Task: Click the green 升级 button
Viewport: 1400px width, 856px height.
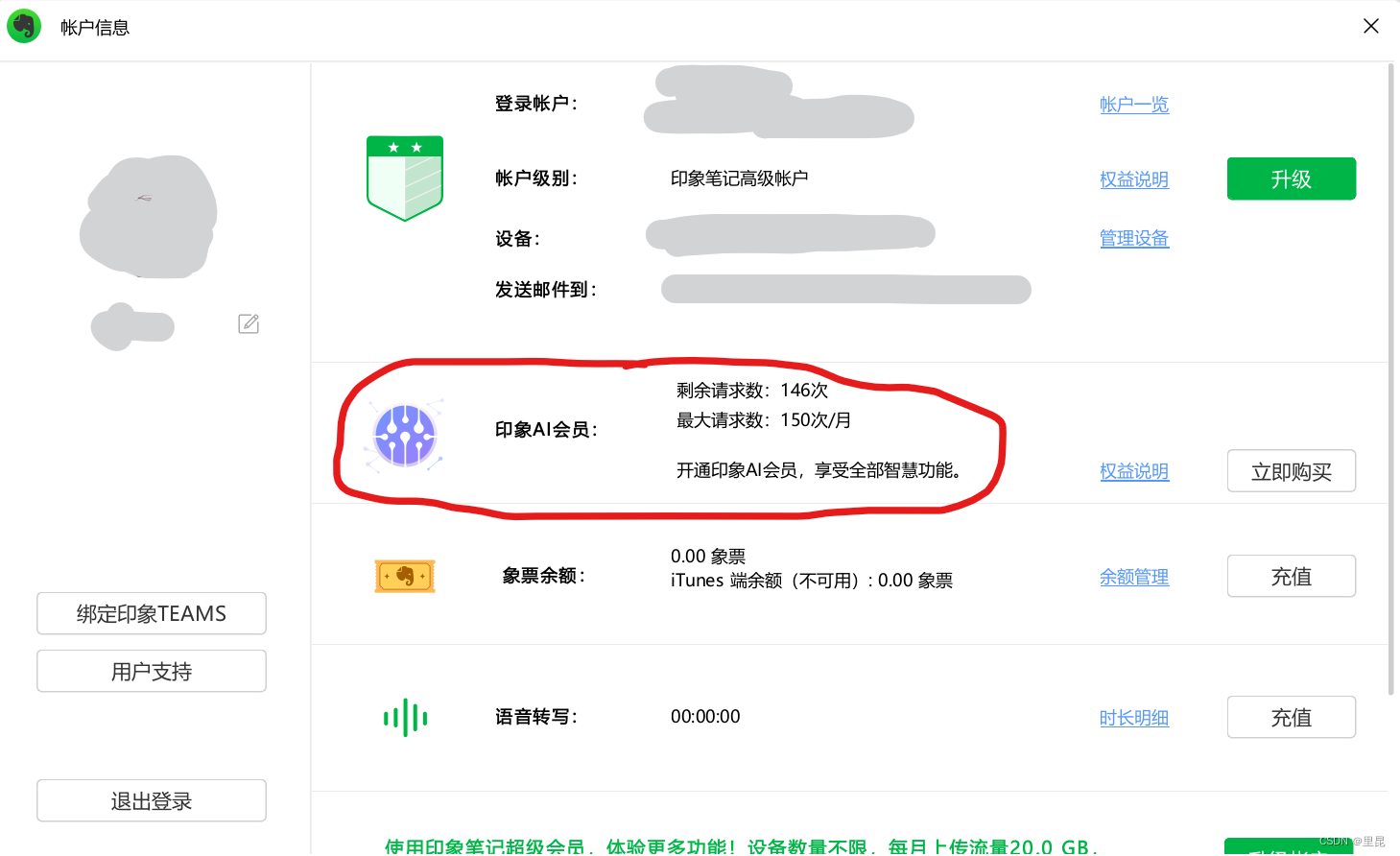Action: point(1292,178)
